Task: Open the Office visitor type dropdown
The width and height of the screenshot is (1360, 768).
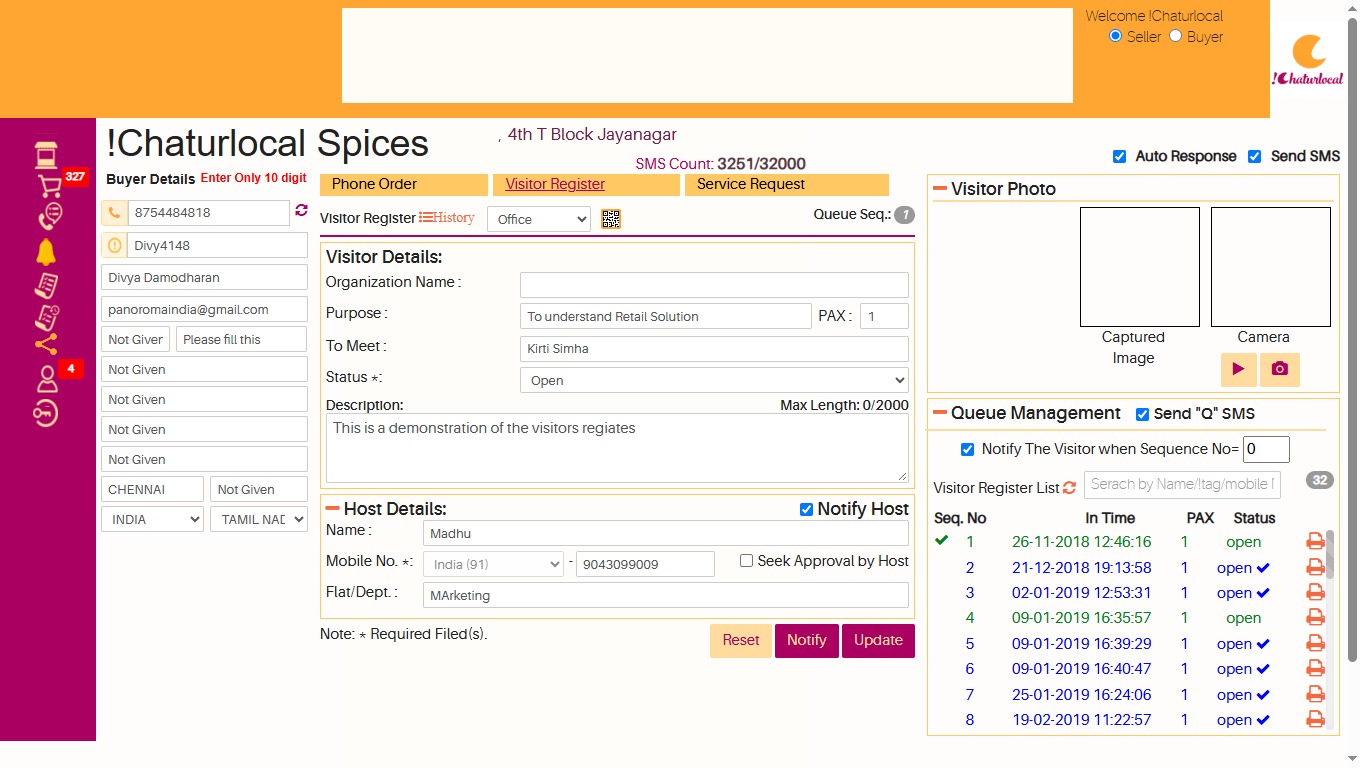Action: [539, 219]
